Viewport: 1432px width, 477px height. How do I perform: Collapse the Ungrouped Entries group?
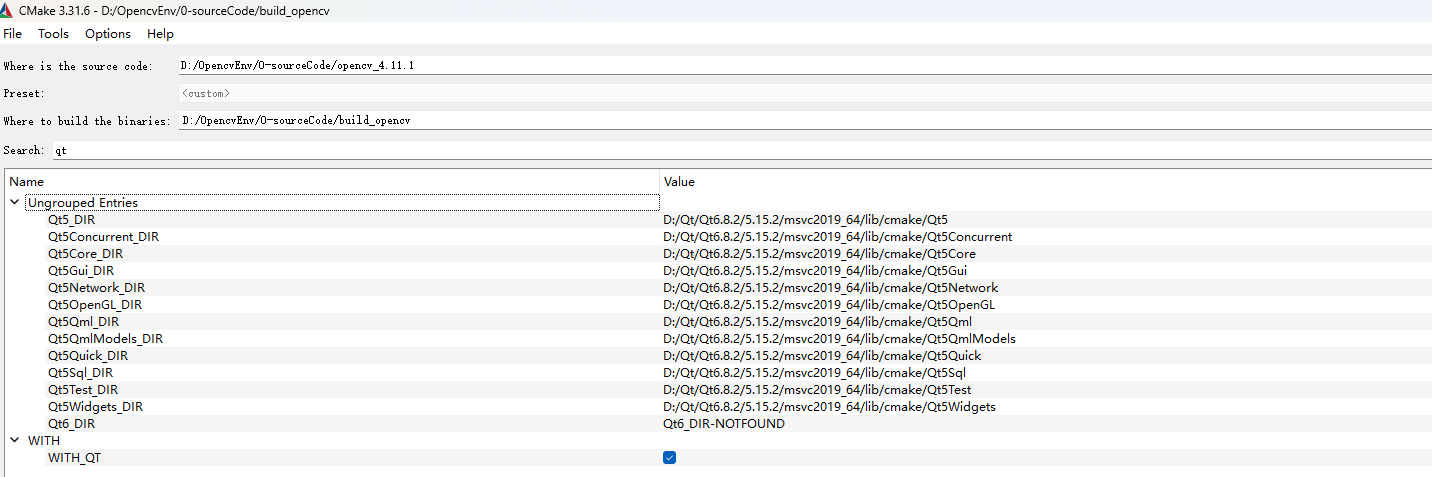tap(15, 203)
